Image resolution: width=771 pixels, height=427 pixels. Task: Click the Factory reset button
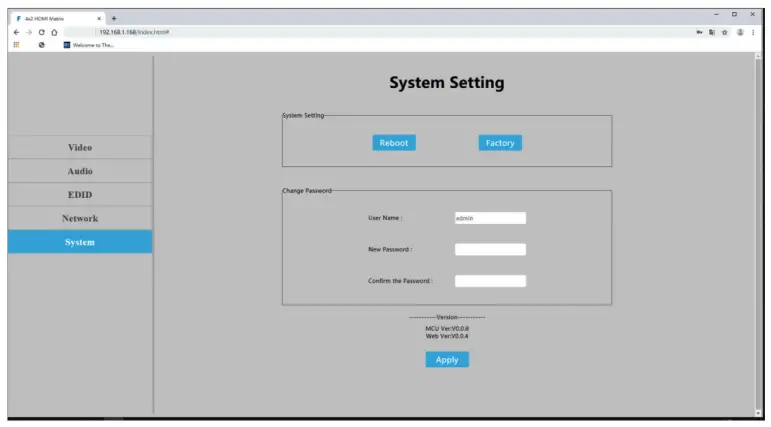click(x=500, y=143)
